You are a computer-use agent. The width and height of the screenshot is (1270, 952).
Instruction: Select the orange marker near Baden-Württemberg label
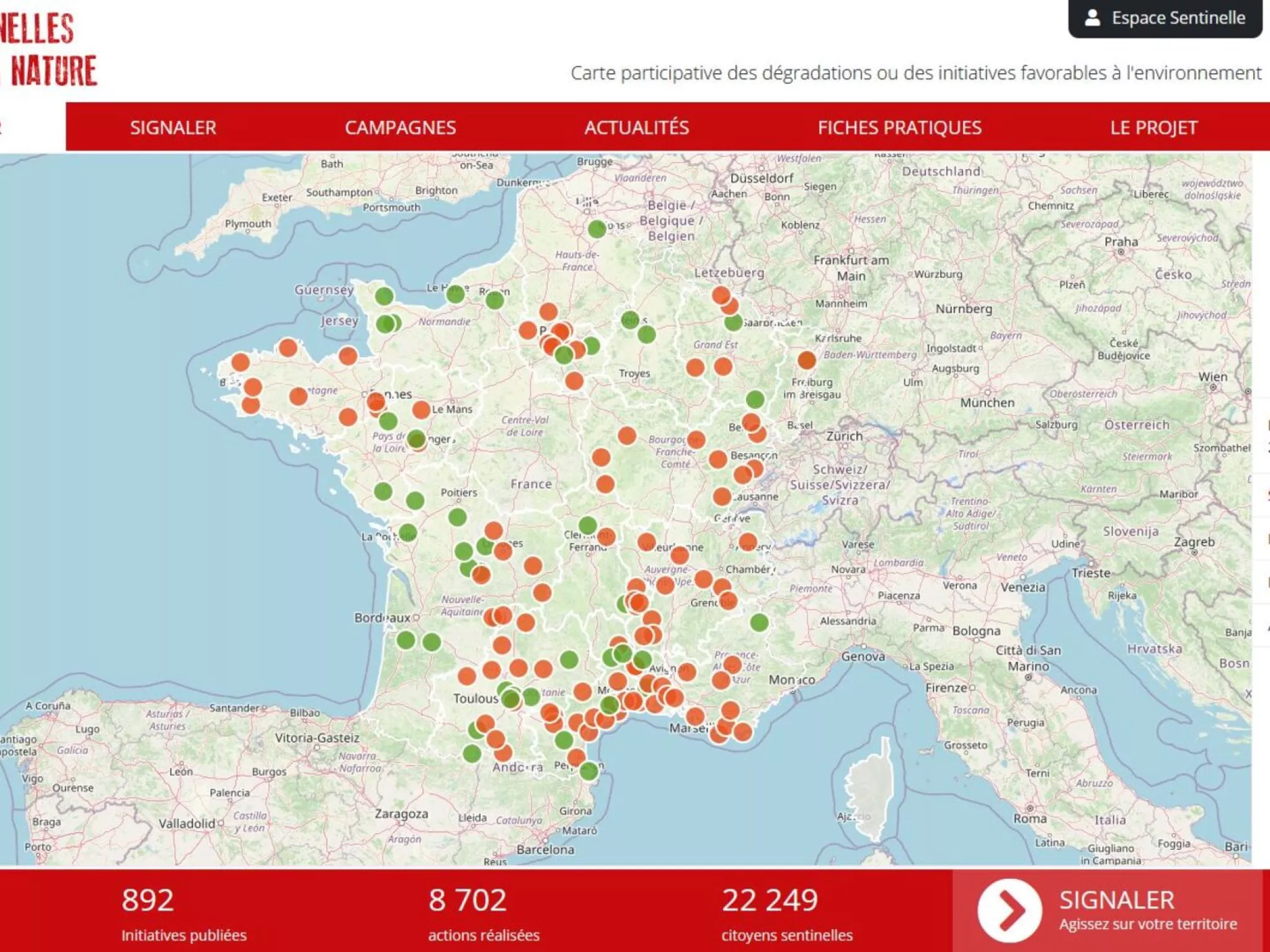pyautogui.click(x=807, y=360)
